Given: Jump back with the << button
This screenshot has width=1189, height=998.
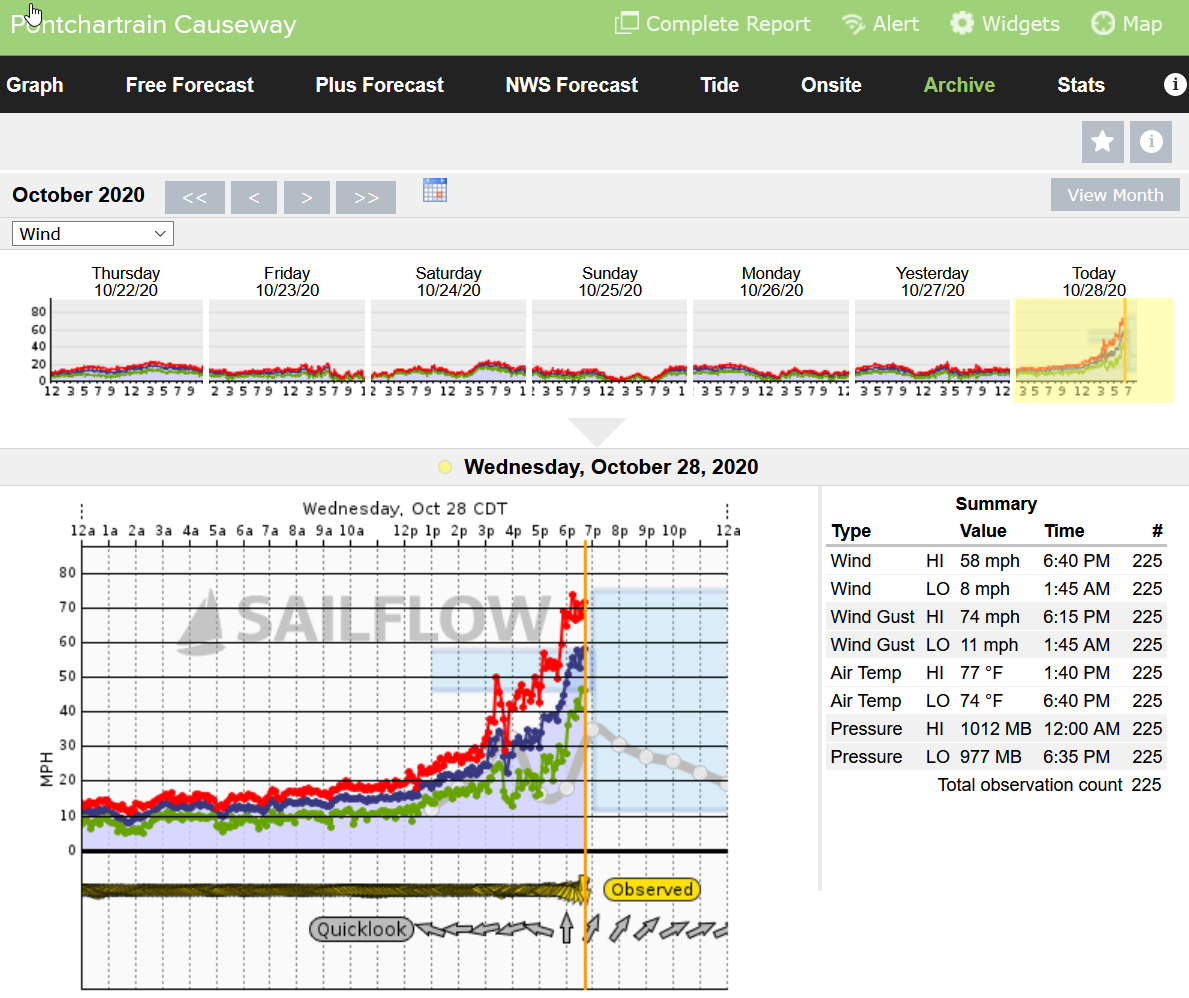Looking at the screenshot, I should [195, 197].
